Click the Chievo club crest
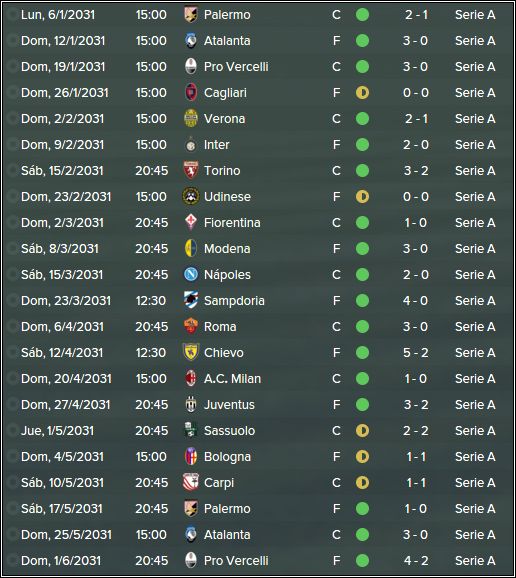 [191, 352]
